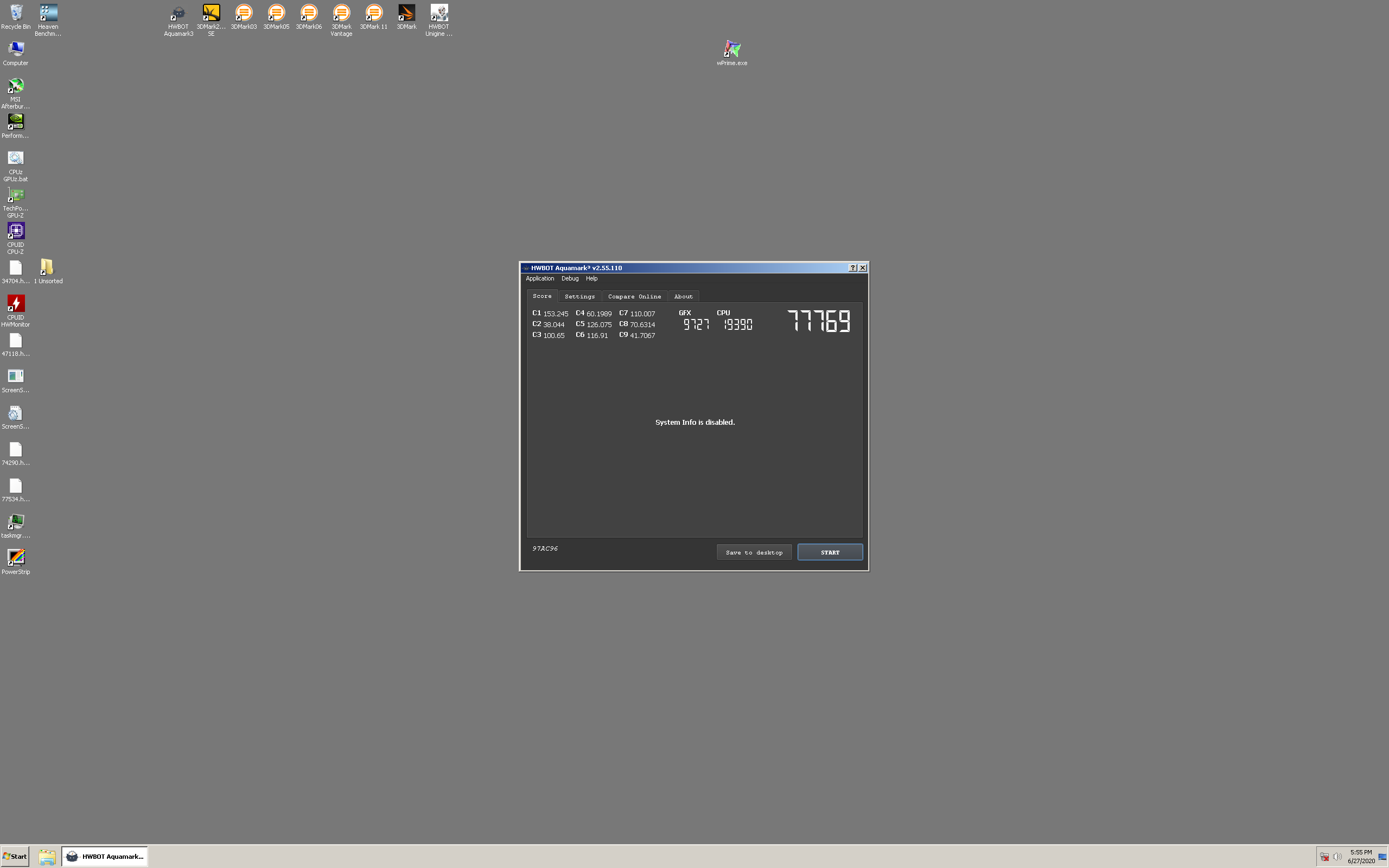Click the System Info is disabled message
The width and height of the screenshot is (1389, 868).
pos(695,423)
